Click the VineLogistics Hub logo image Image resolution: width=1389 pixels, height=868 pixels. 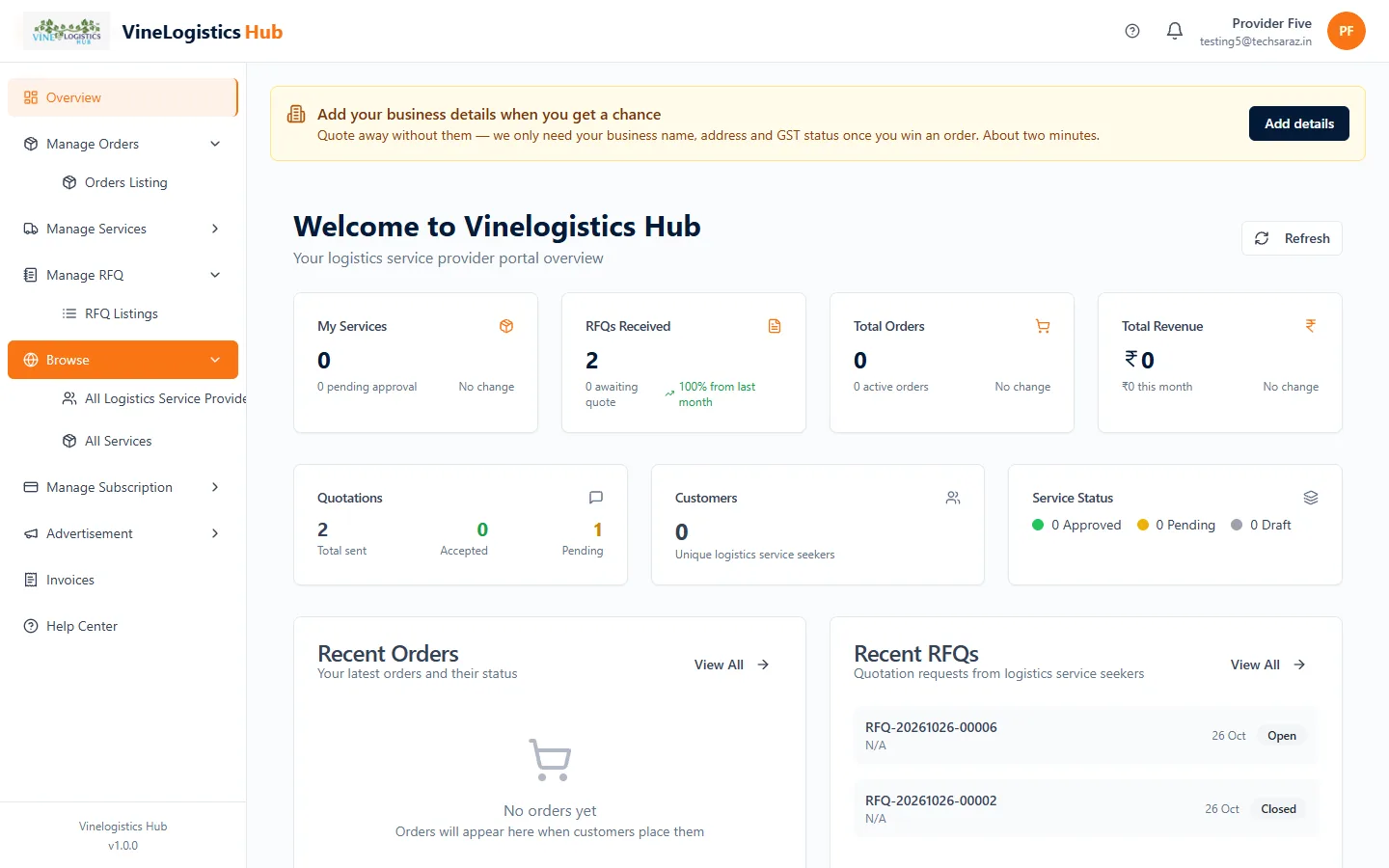67,31
